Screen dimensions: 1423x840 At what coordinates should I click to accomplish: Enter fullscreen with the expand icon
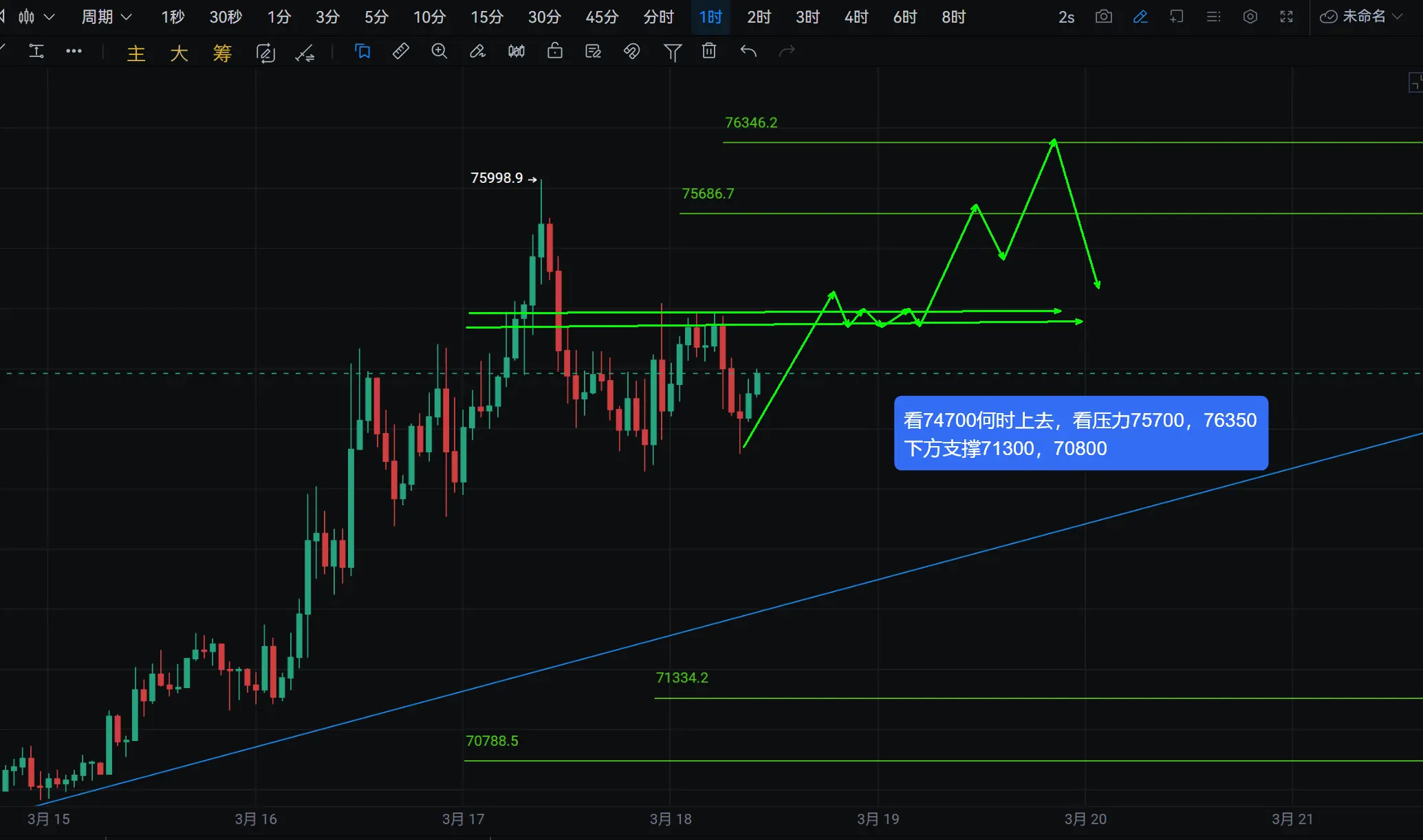click(x=1286, y=16)
